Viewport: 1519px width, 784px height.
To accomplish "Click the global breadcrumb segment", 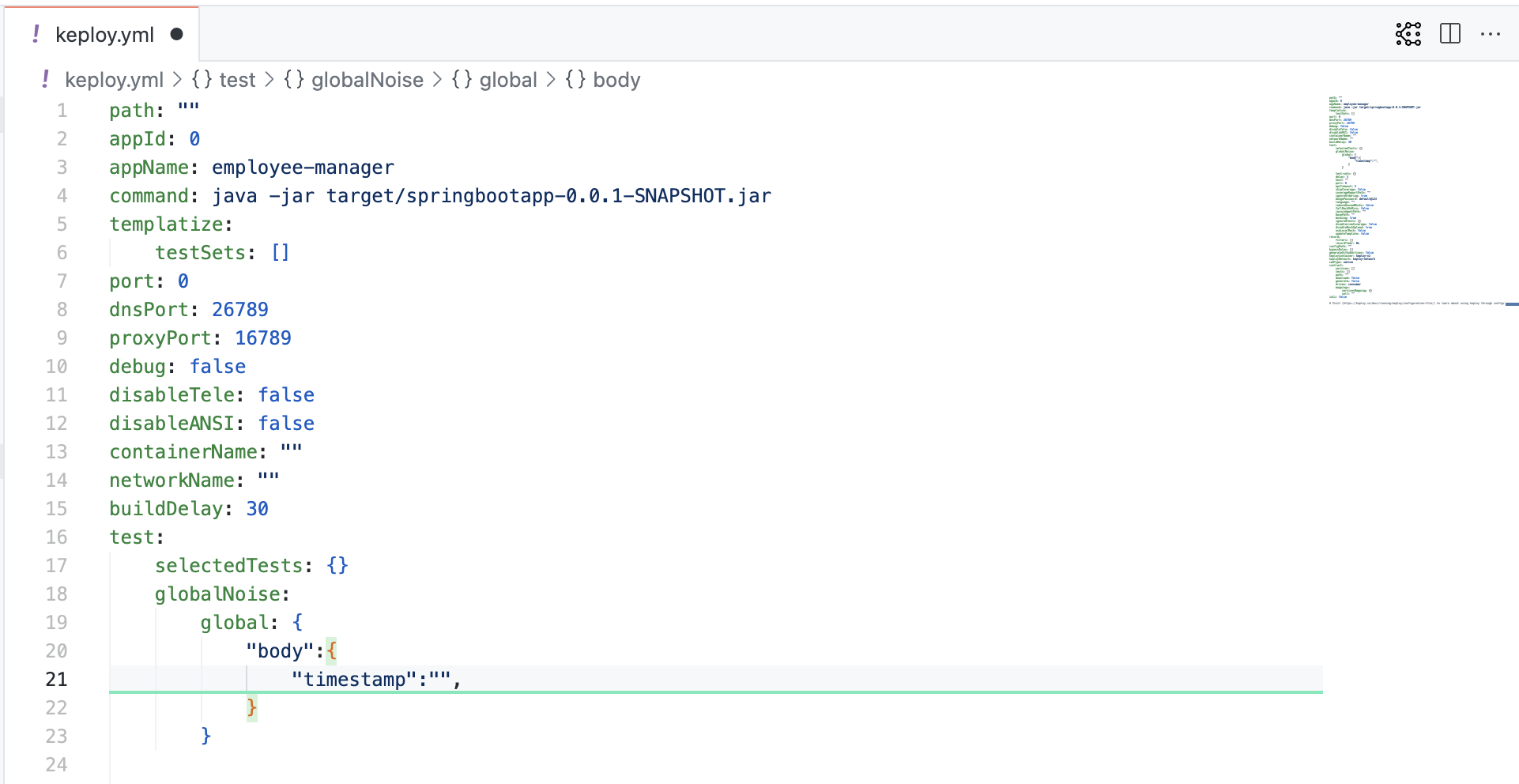I will (x=507, y=80).
